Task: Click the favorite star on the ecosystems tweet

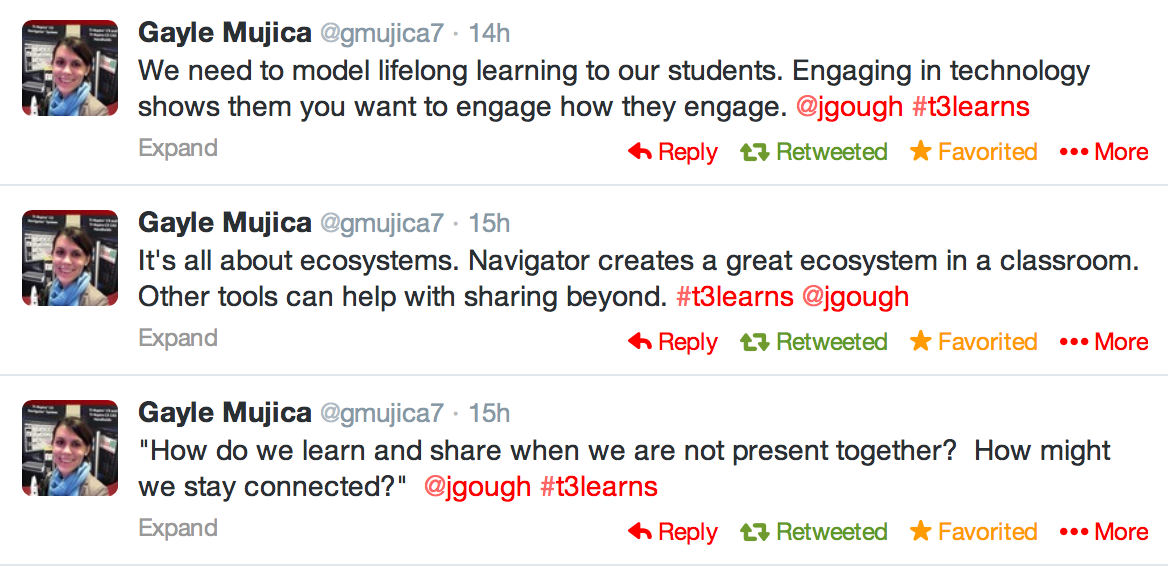Action: tap(920, 342)
